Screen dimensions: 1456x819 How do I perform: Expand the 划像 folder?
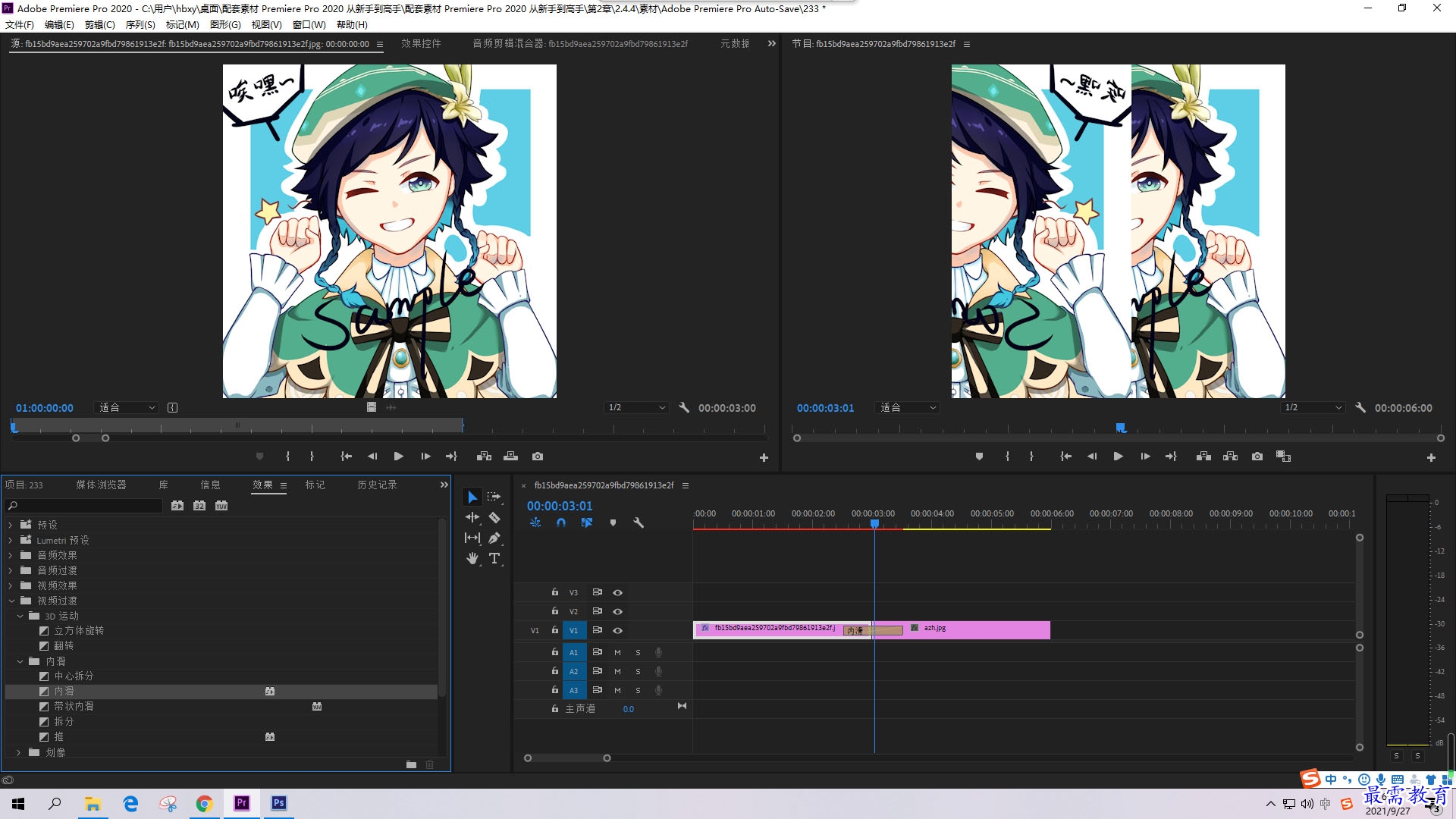coord(19,752)
